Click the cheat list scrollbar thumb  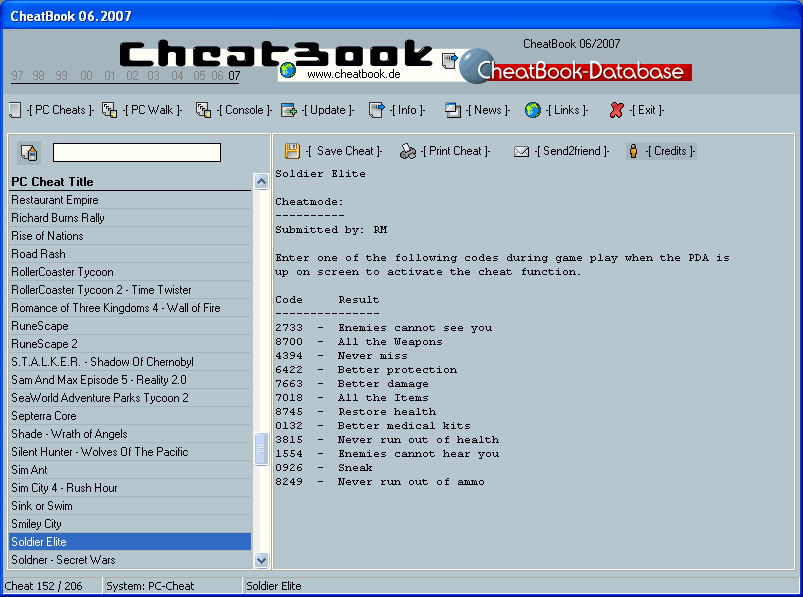click(261, 449)
